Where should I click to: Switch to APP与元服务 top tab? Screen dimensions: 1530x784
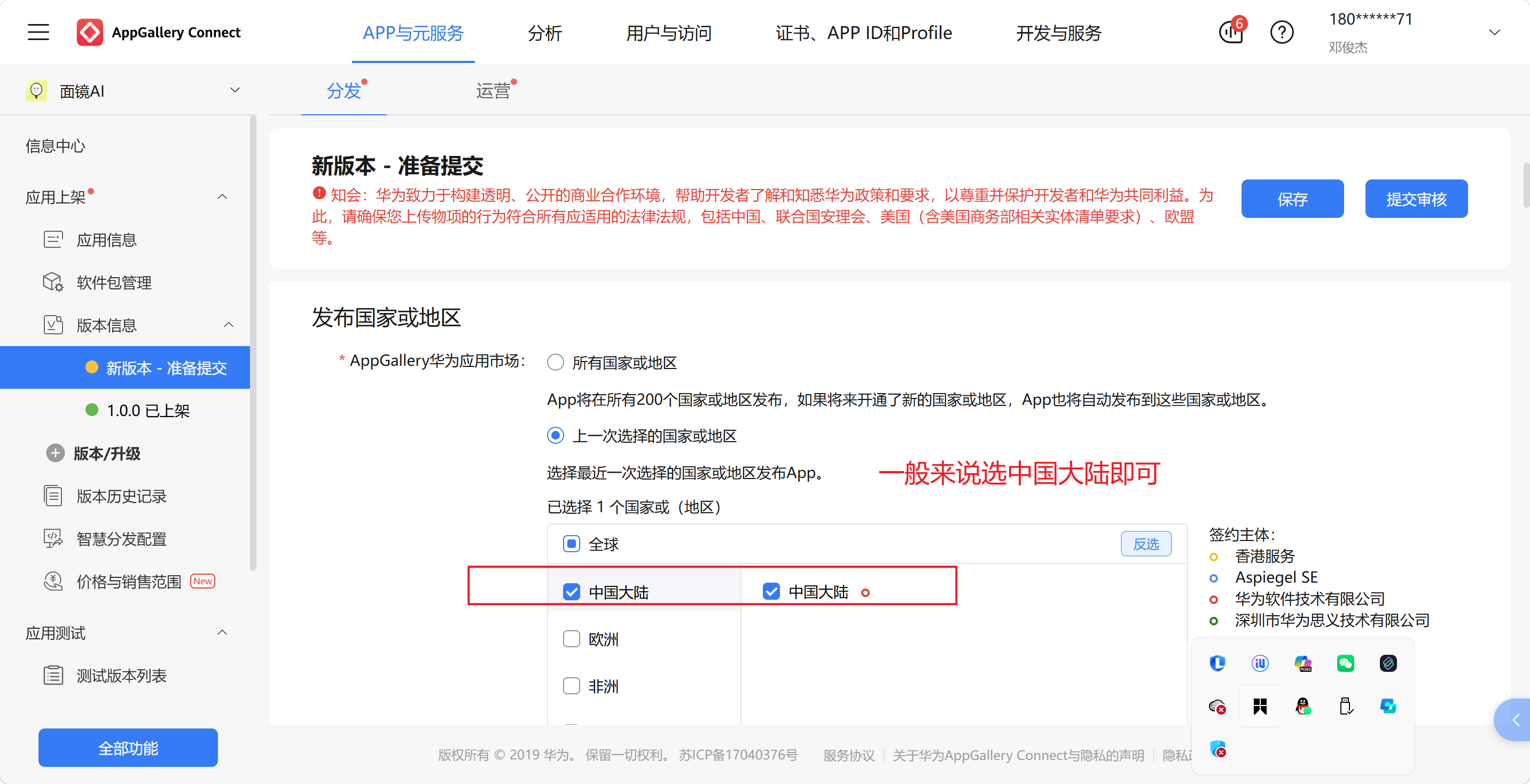click(413, 33)
